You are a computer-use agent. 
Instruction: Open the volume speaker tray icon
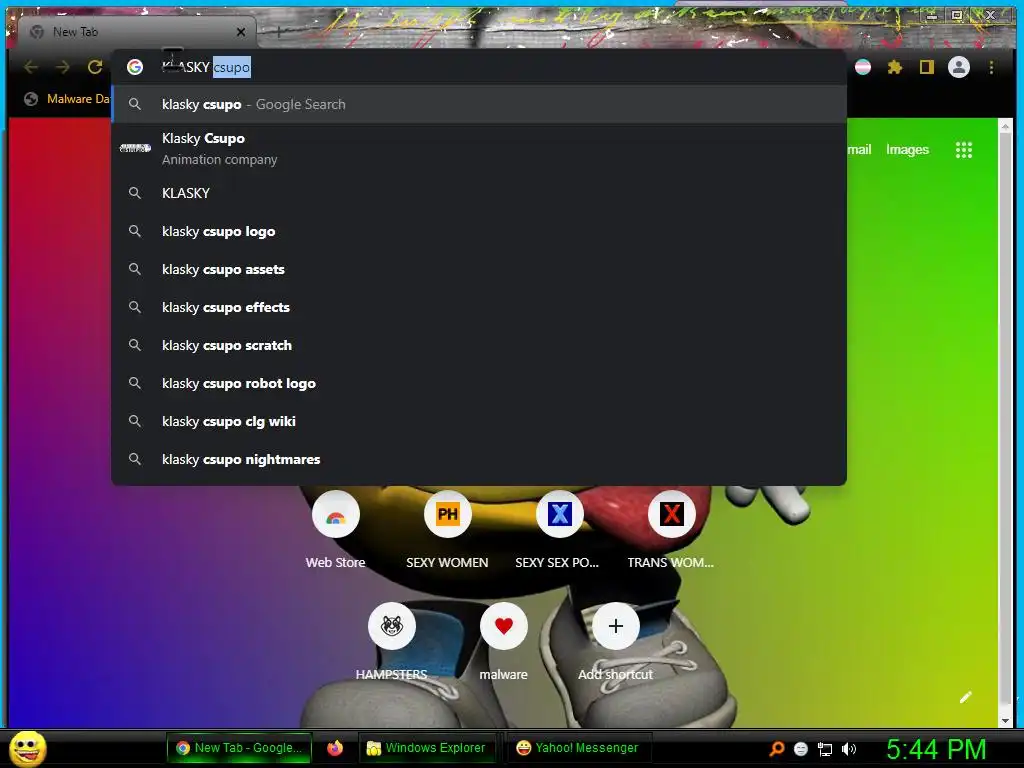[848, 749]
